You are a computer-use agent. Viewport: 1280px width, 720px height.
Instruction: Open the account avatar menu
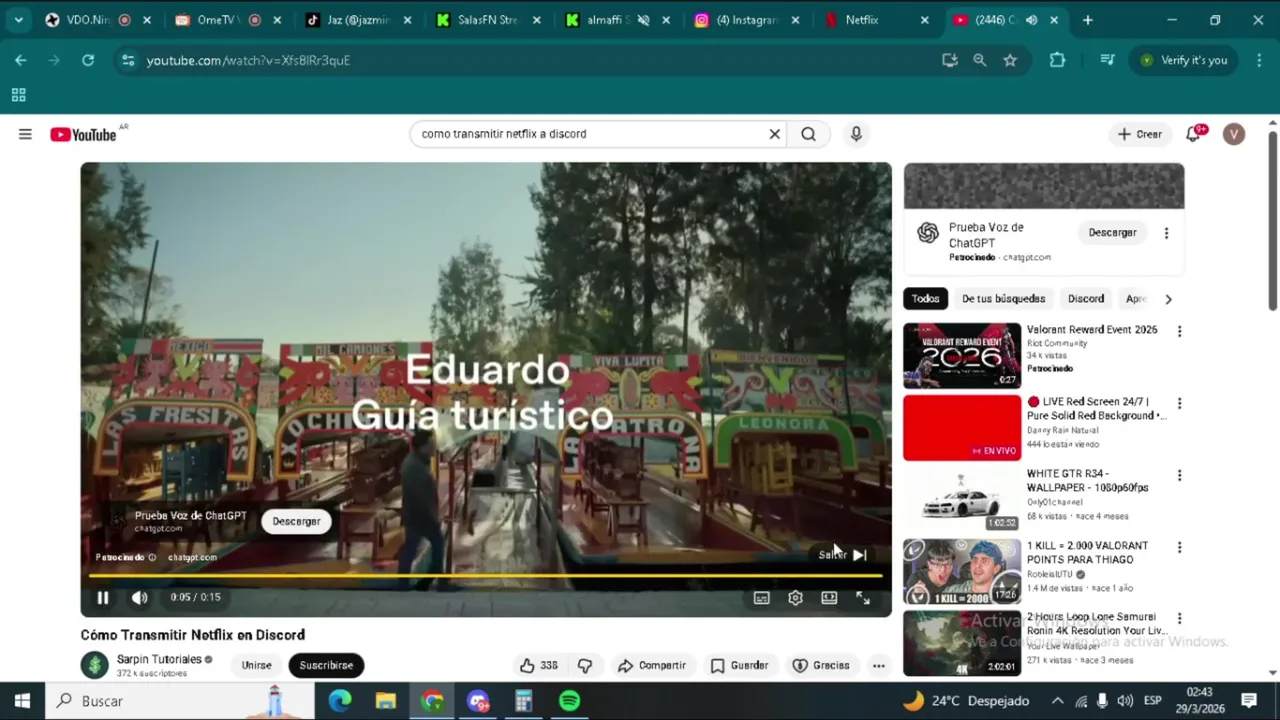(1234, 134)
